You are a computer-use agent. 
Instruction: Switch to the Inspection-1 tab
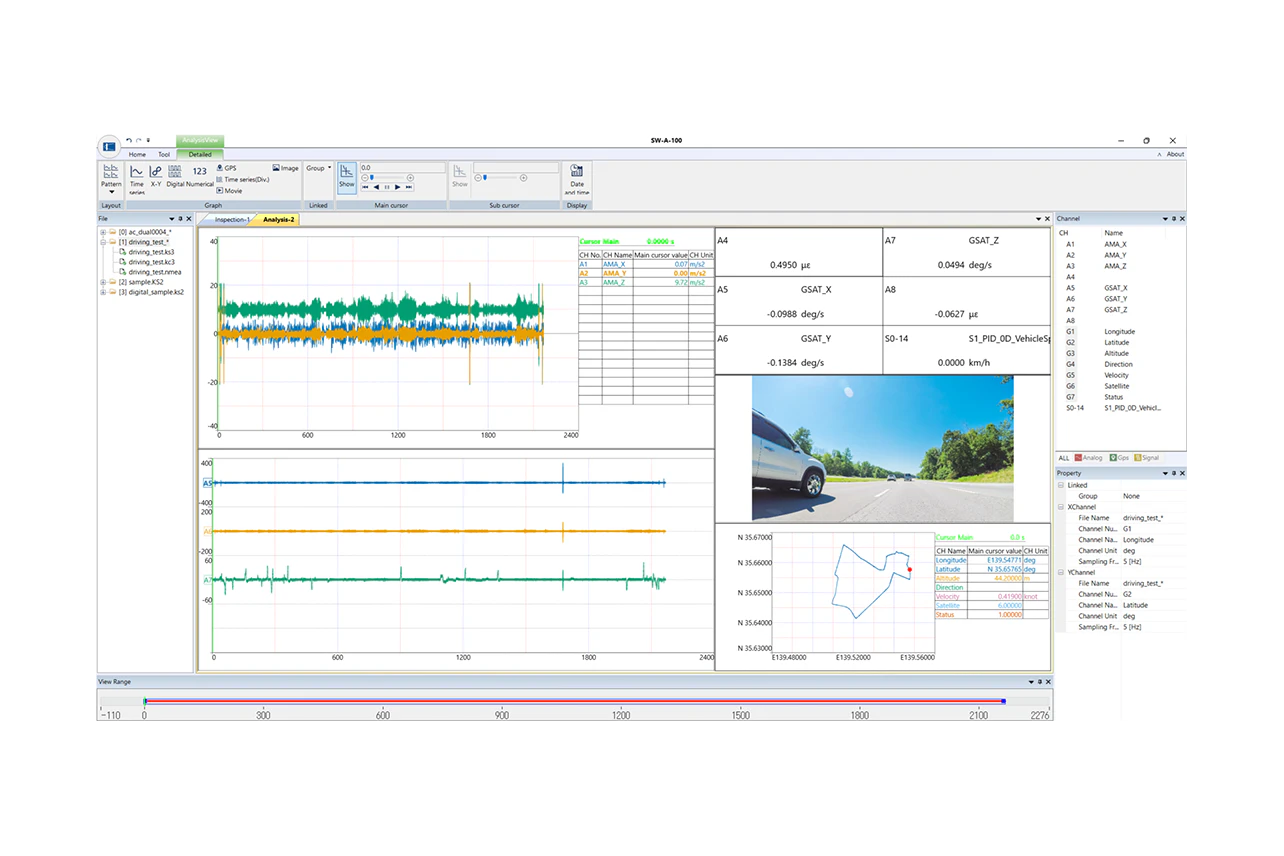[x=231, y=219]
